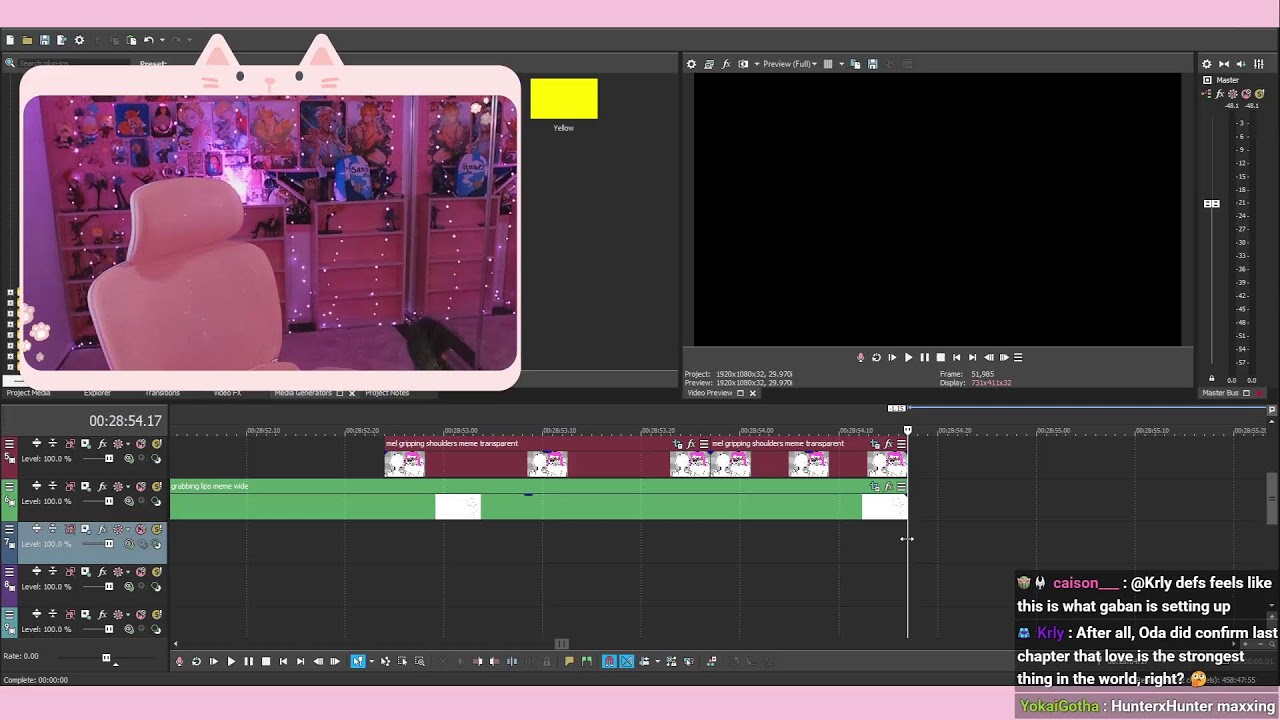1280x720 pixels.
Task: Switch to the Media Generators tab
Action: pyautogui.click(x=303, y=393)
